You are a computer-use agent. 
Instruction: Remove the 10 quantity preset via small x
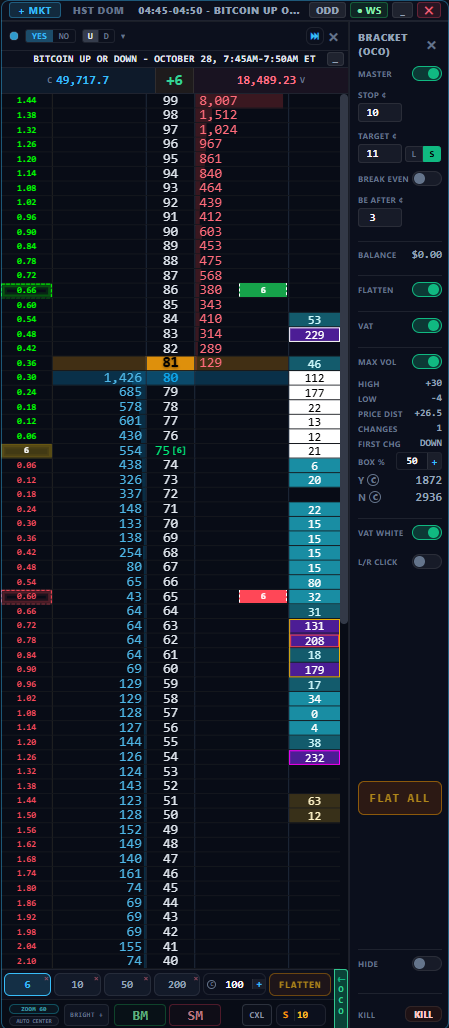[96, 978]
